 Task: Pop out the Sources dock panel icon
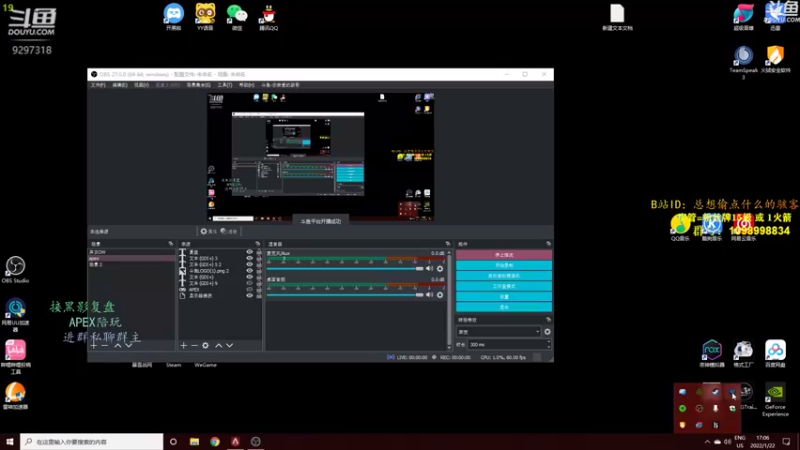(x=258, y=244)
